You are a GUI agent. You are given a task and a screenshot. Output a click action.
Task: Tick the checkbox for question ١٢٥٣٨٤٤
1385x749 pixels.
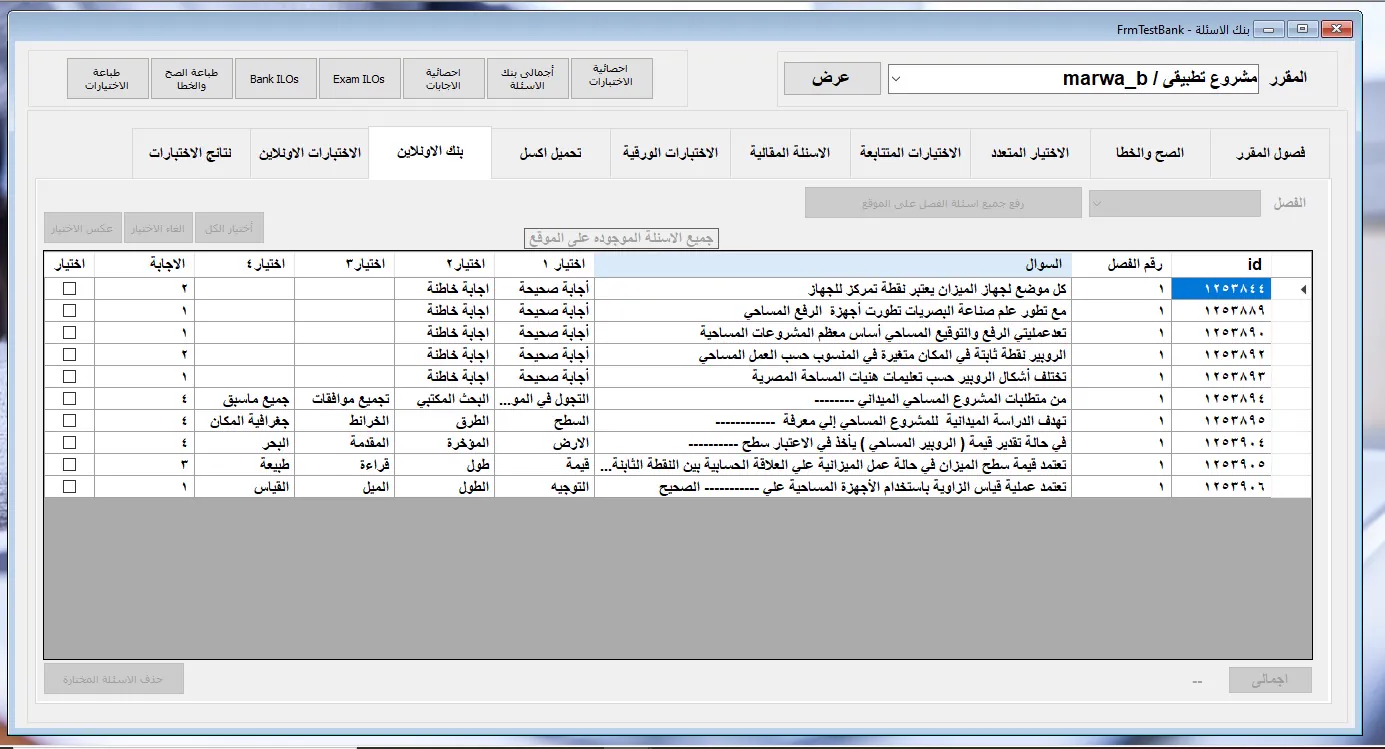69,288
